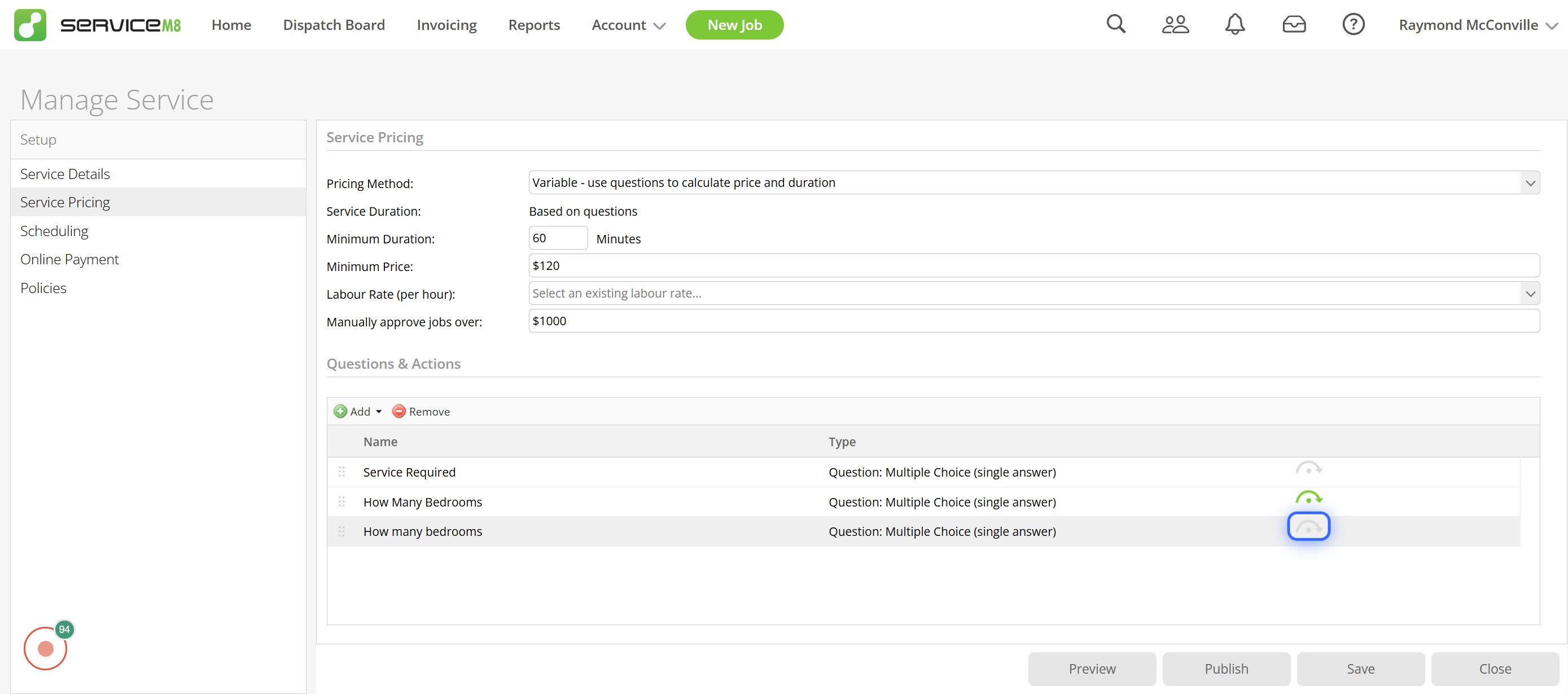This screenshot has height=694, width=1568.
Task: Open Reports page
Action: click(x=534, y=25)
